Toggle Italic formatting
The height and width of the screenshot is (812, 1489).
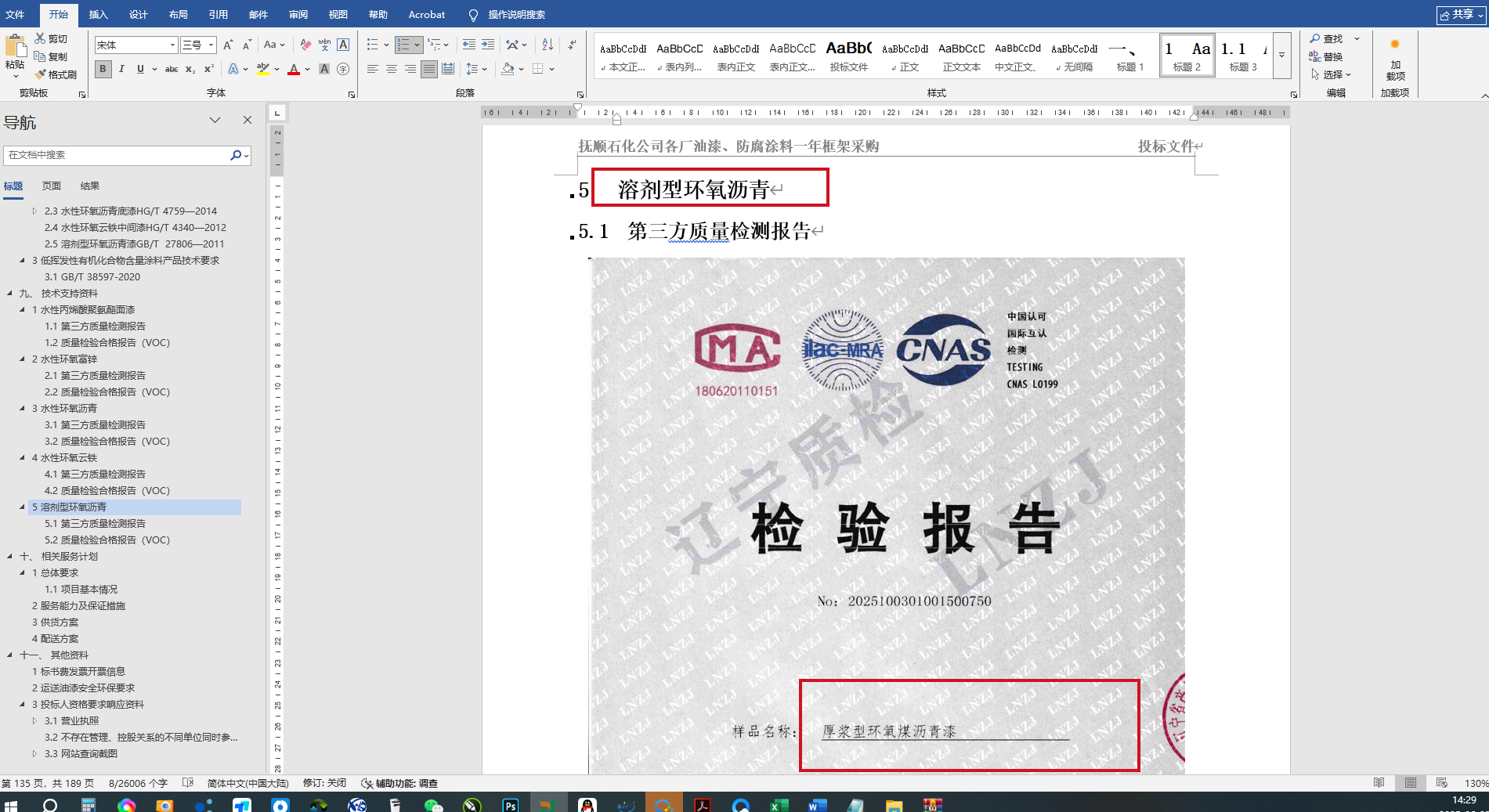click(121, 69)
